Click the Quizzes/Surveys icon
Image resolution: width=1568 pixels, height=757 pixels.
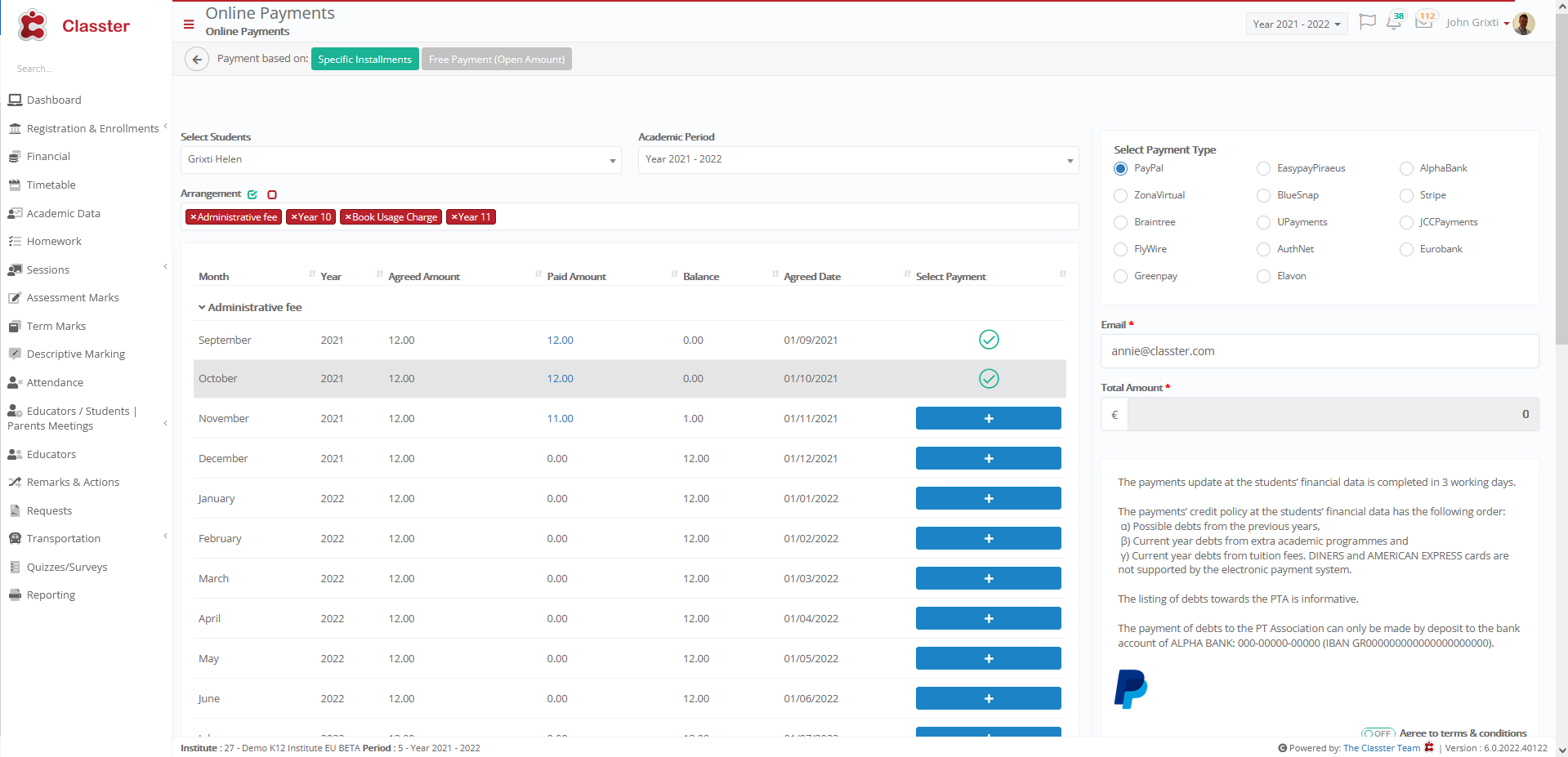pos(15,568)
